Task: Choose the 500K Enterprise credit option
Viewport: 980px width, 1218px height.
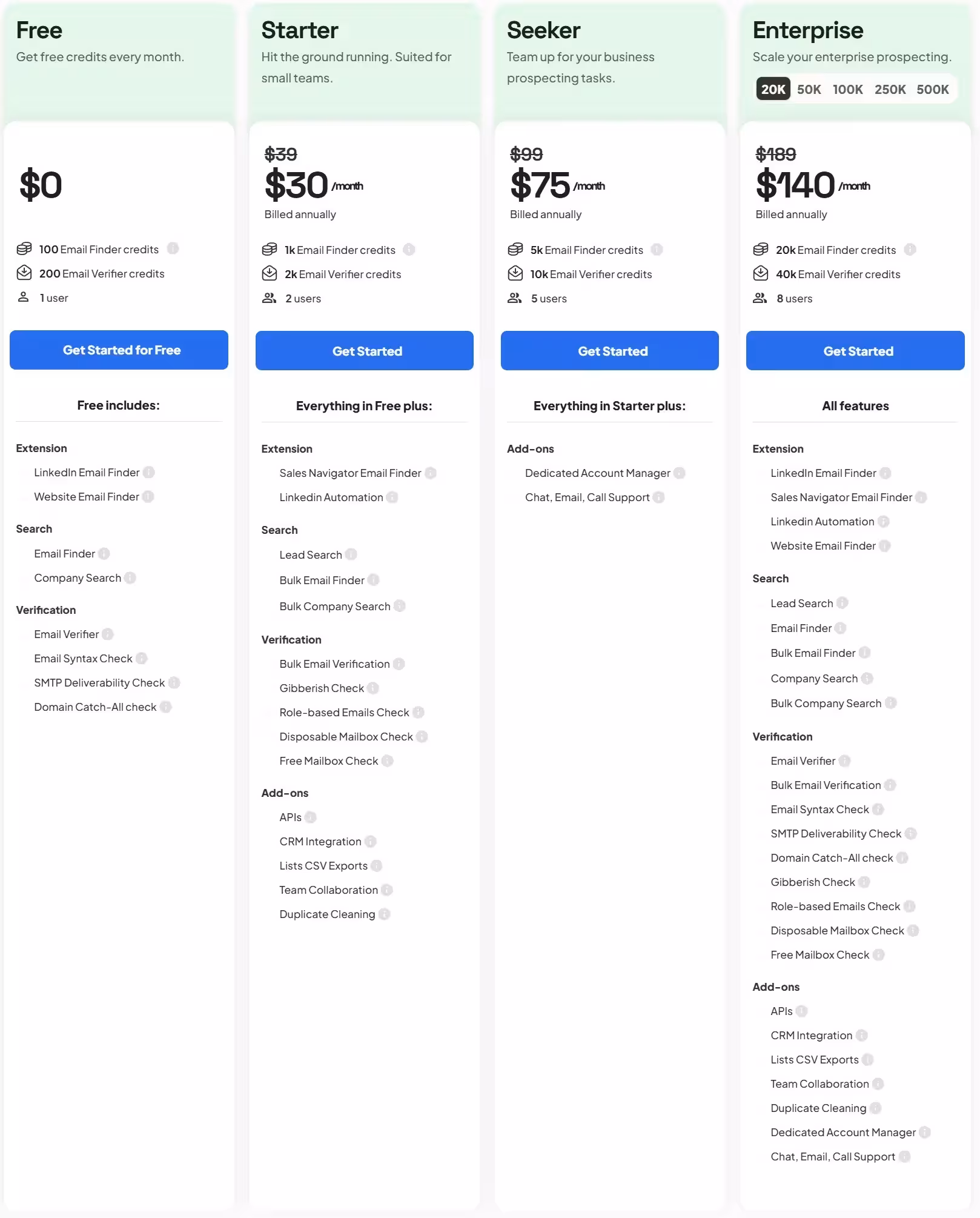Action: click(932, 90)
